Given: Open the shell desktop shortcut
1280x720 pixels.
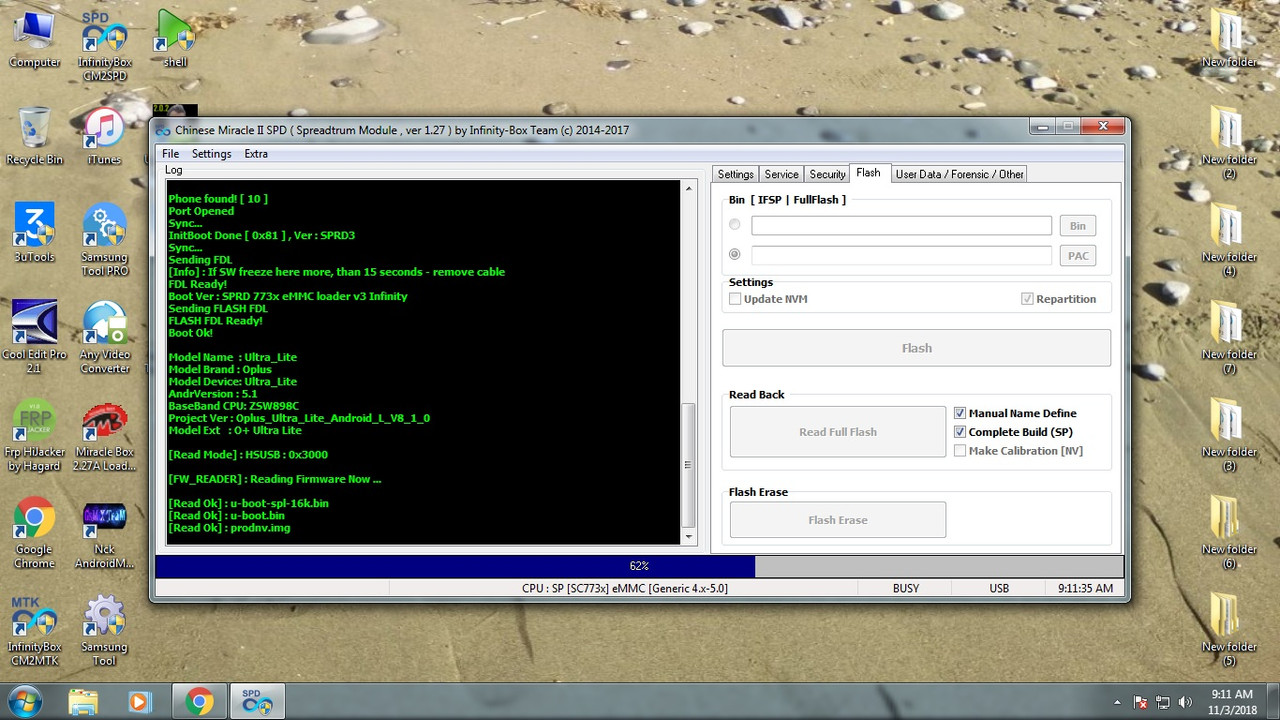Looking at the screenshot, I should coord(175,40).
